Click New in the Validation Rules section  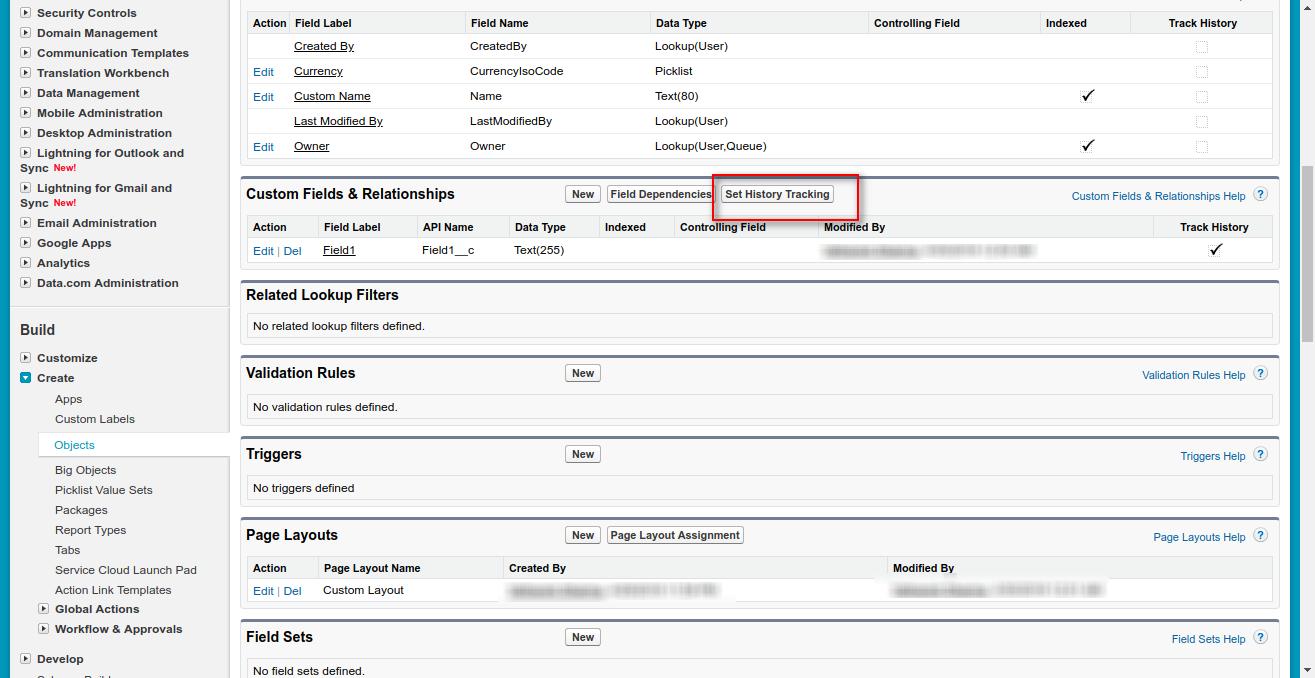582,371
